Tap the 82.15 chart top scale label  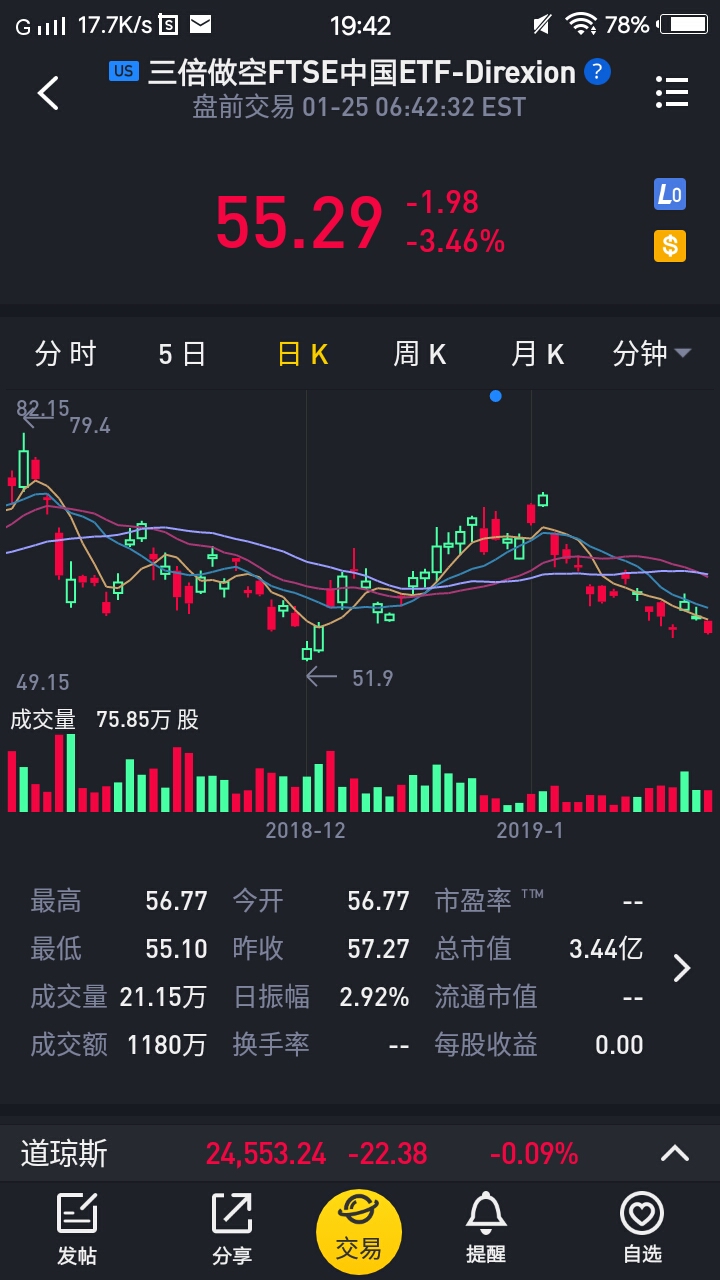click(43, 408)
